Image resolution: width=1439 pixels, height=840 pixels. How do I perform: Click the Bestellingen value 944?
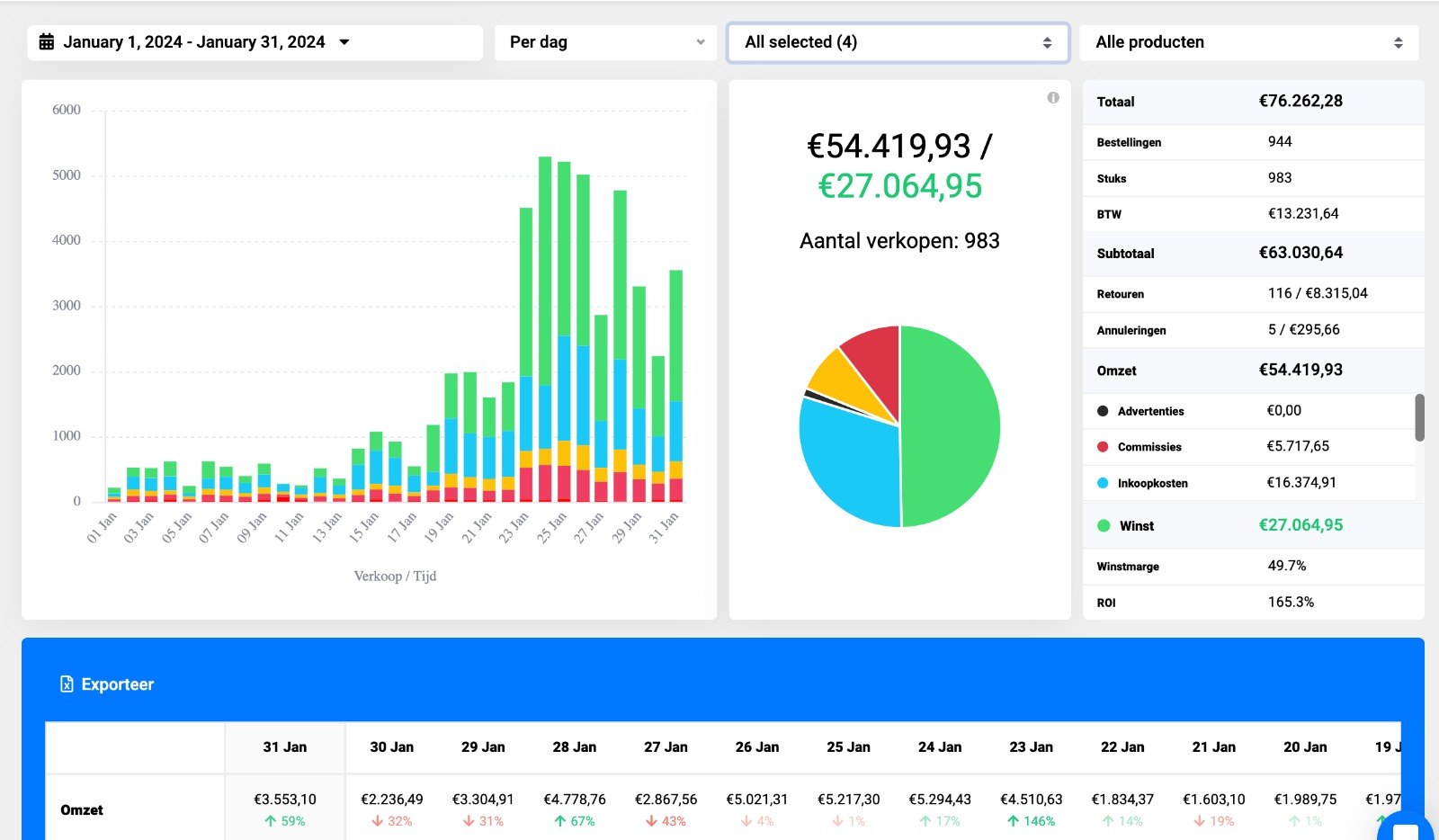pyautogui.click(x=1280, y=141)
